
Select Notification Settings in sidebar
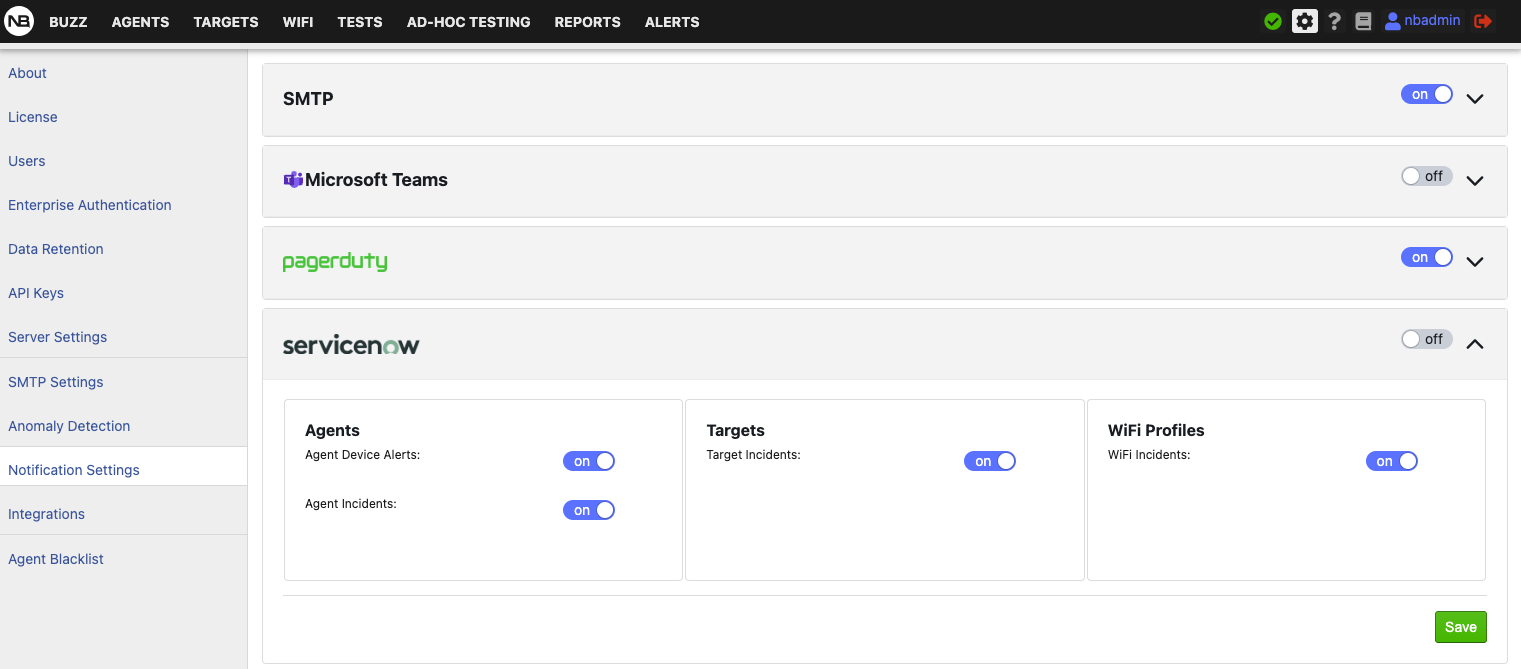coord(74,470)
